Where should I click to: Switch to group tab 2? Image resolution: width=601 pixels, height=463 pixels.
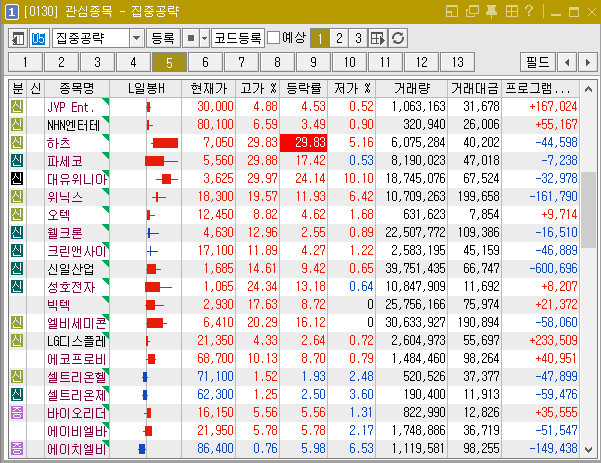point(61,62)
